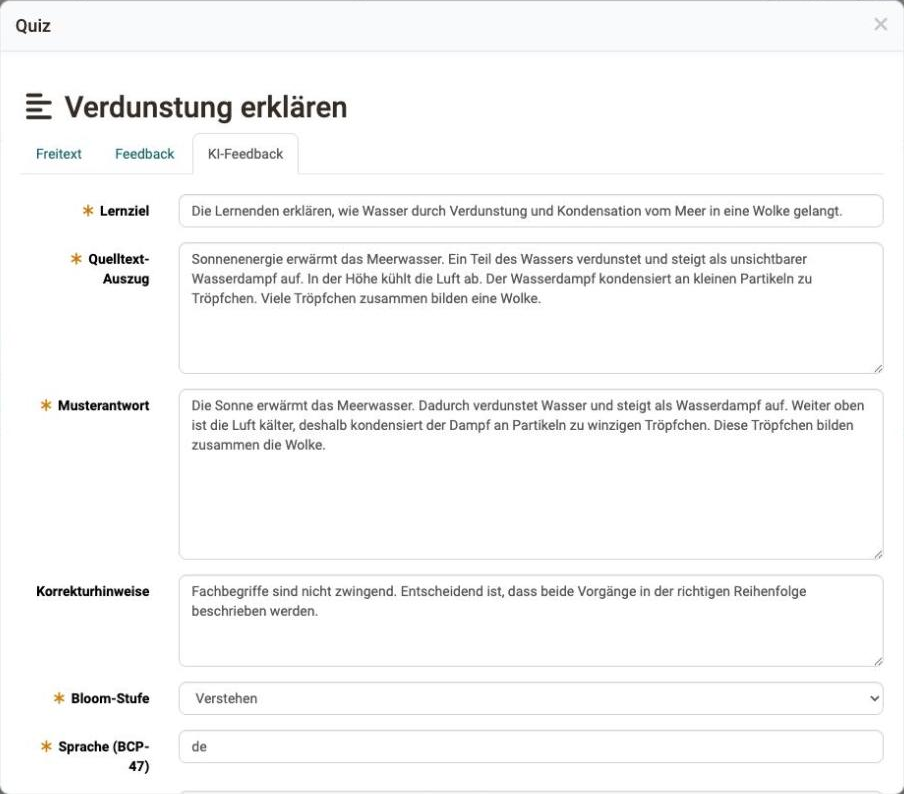Click the Quelltext-Auszug text area
Image resolution: width=904 pixels, height=794 pixels.
tap(530, 308)
